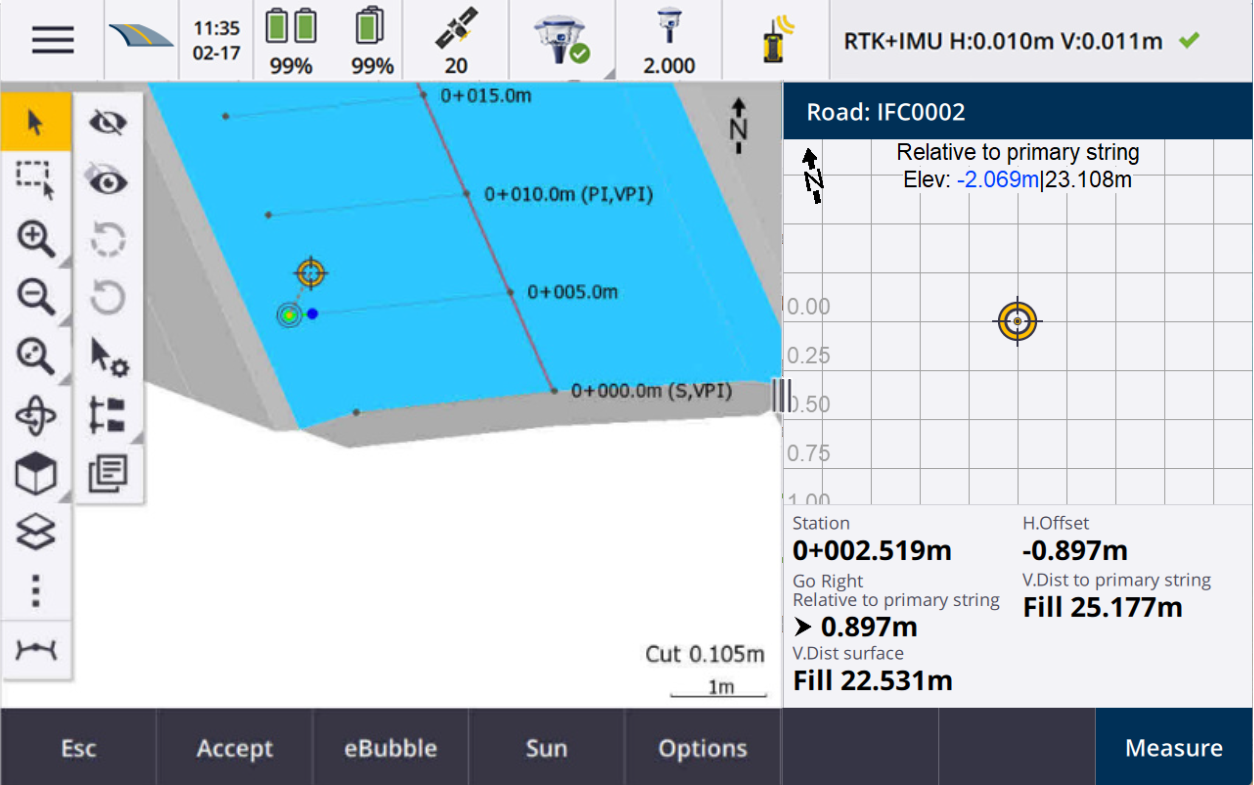
Task: Click the road stakeout icon in status bar
Action: [141, 40]
